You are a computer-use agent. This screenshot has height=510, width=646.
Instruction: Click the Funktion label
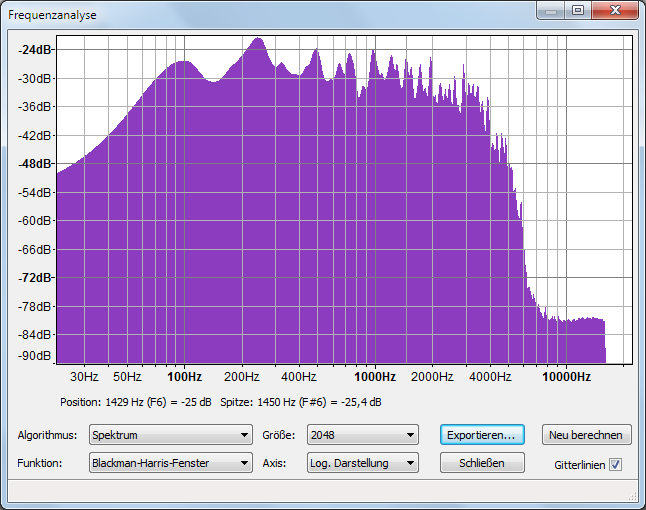click(x=40, y=463)
